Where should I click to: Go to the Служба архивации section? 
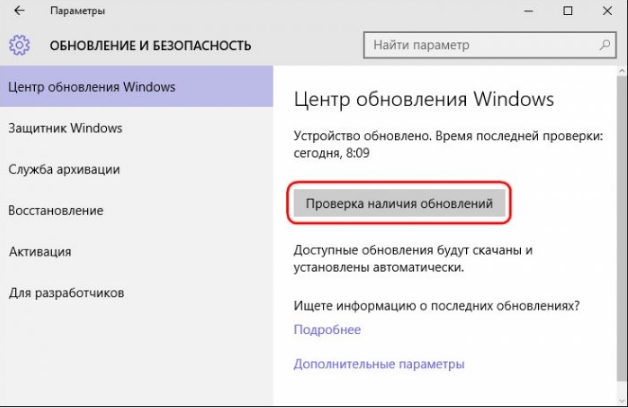pyautogui.click(x=64, y=169)
